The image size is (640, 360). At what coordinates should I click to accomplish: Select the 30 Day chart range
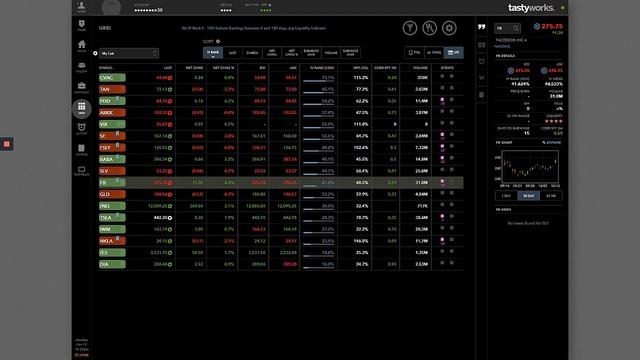click(x=529, y=196)
